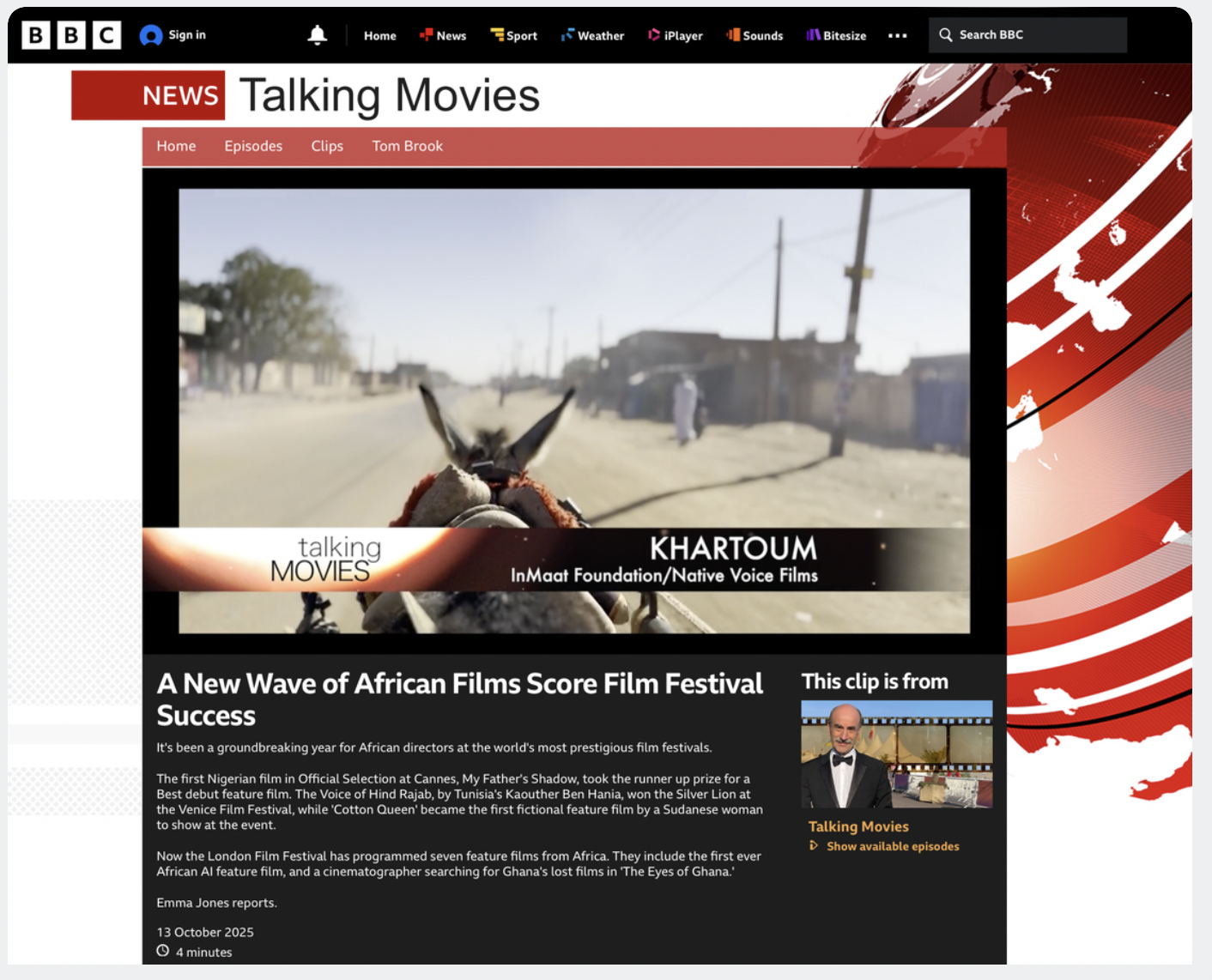Screen dimensions: 1212x980
Task: Switch to the Episodes tab
Action: coord(253,146)
